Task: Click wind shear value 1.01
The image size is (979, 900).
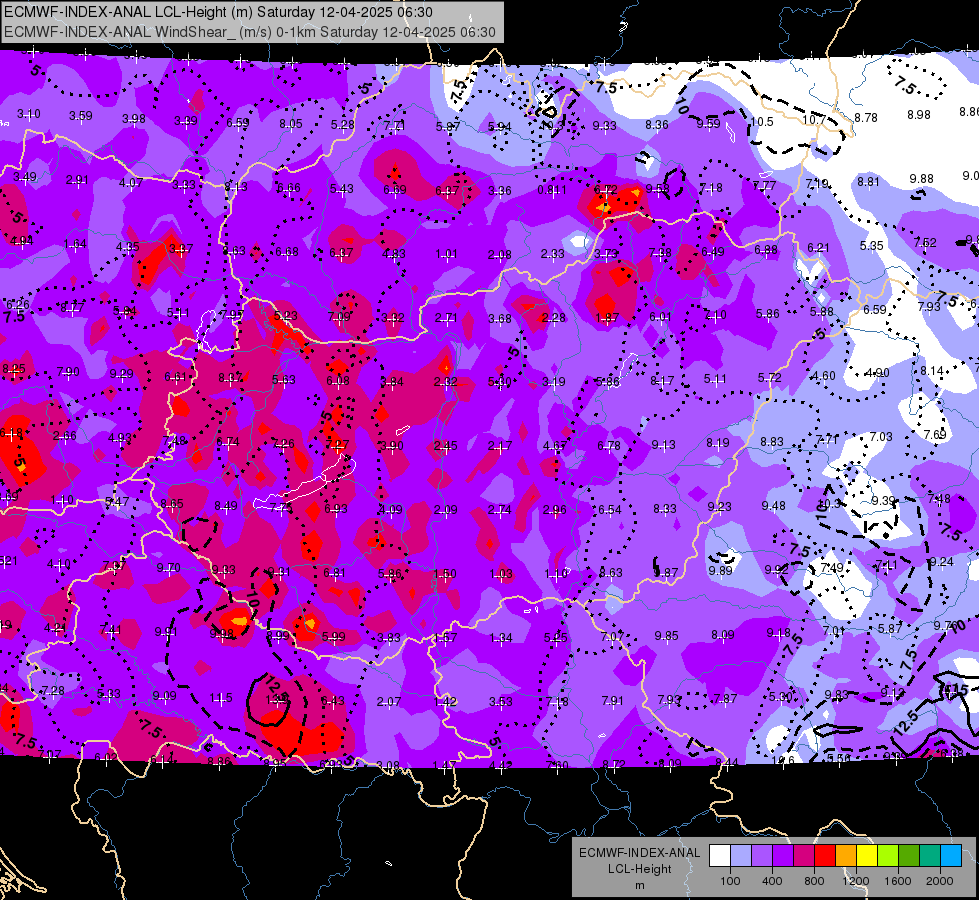Action: pyautogui.click(x=446, y=254)
